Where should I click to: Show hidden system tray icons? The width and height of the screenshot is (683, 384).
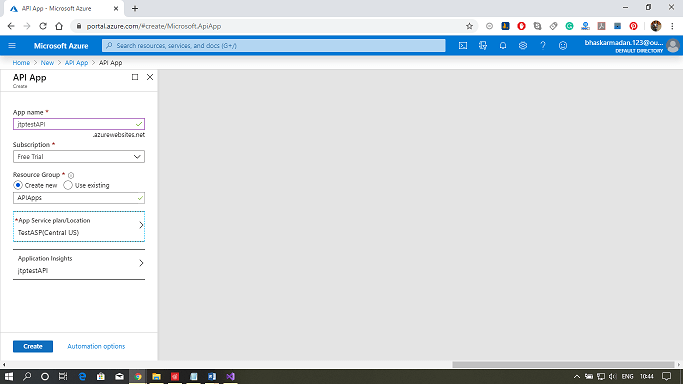coord(576,377)
